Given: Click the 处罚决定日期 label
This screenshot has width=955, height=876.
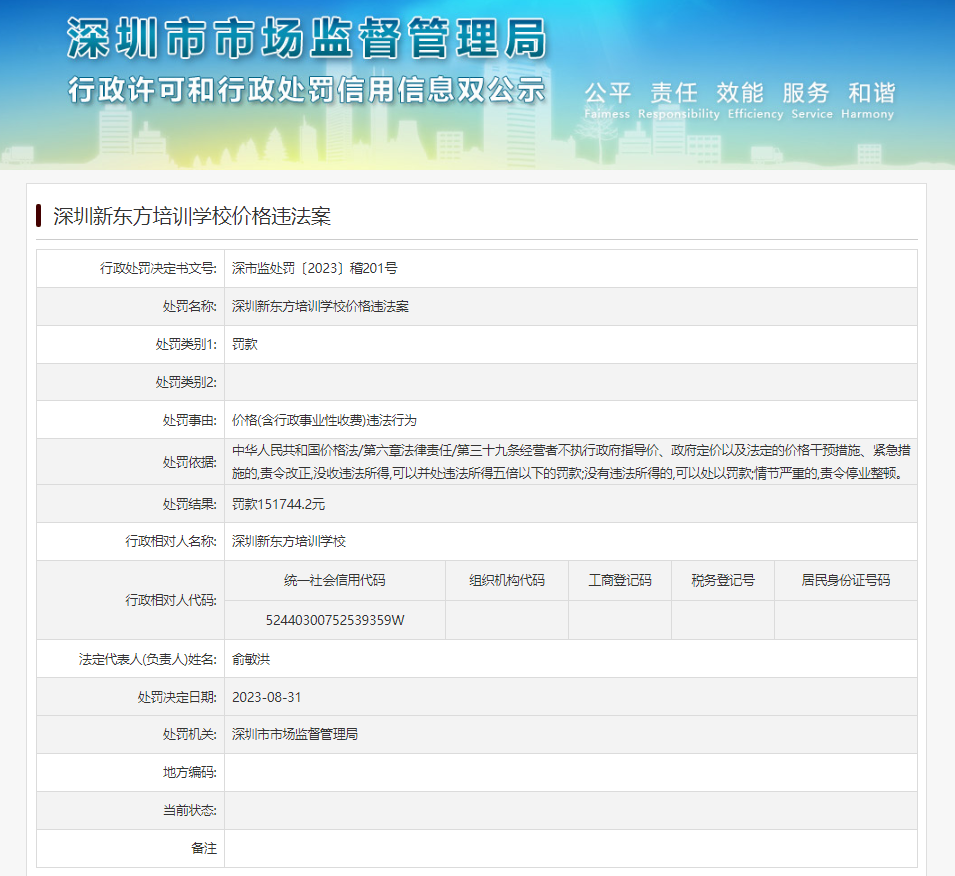Looking at the screenshot, I should (177, 697).
